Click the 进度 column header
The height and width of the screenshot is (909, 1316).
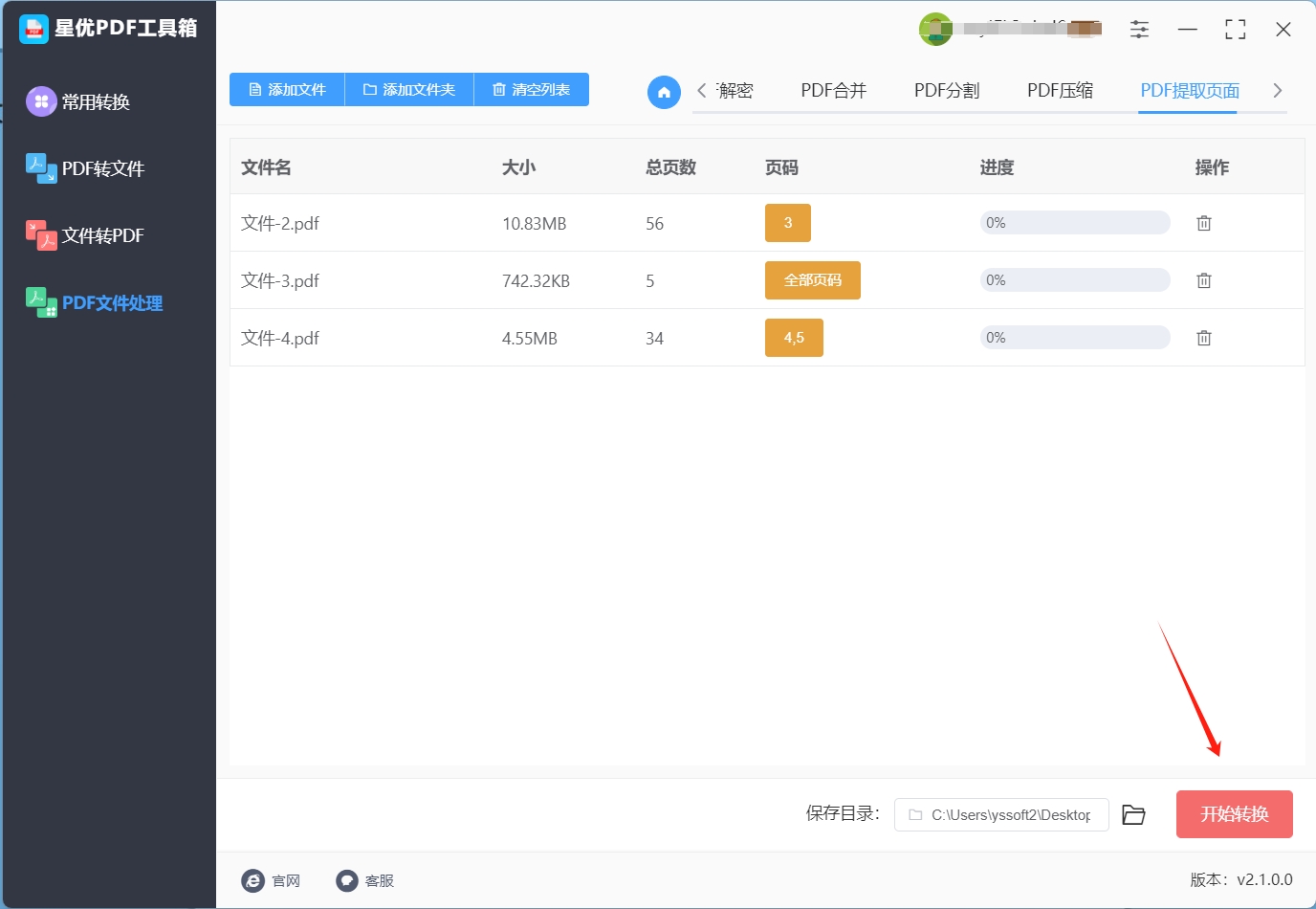(997, 167)
